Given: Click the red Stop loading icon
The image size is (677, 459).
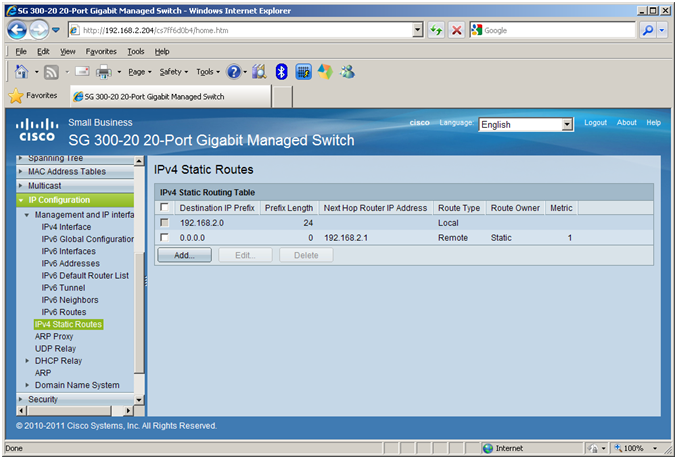Looking at the screenshot, I should 456,30.
